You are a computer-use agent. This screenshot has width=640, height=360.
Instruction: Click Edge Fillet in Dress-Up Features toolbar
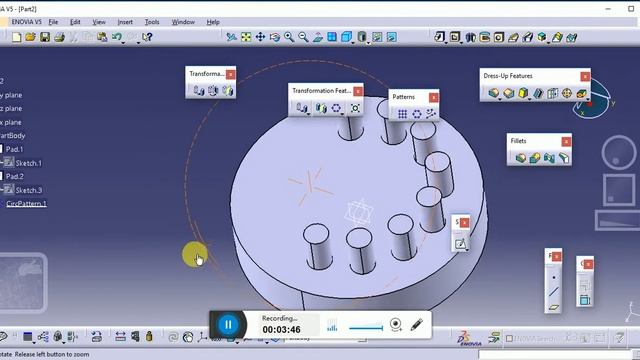(x=493, y=93)
